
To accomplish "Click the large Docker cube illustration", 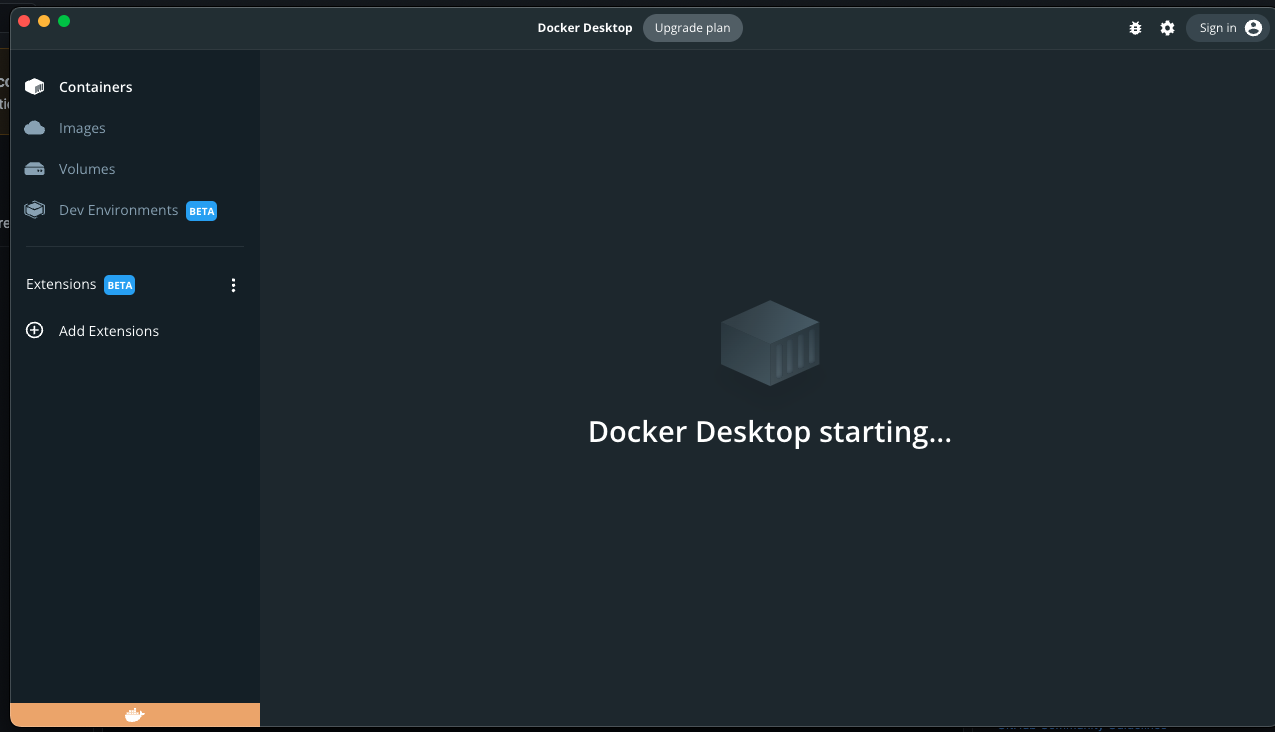I will point(770,343).
